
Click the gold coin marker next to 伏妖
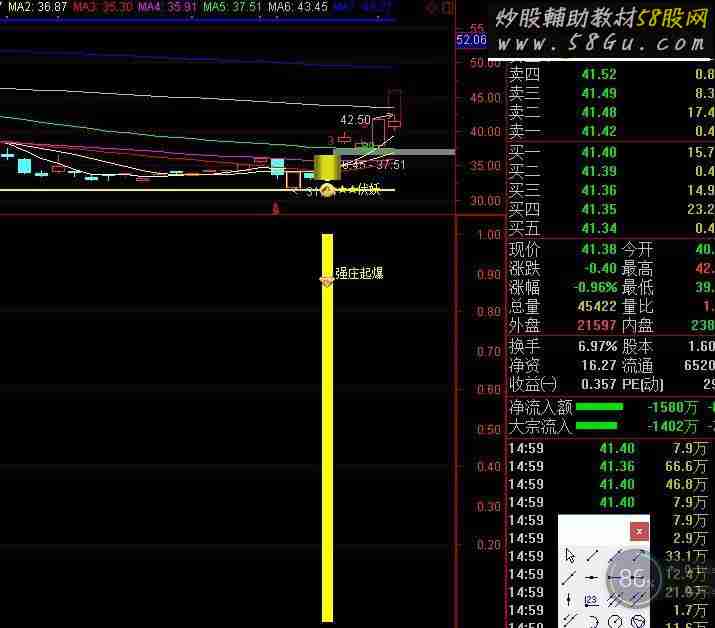coord(327,190)
